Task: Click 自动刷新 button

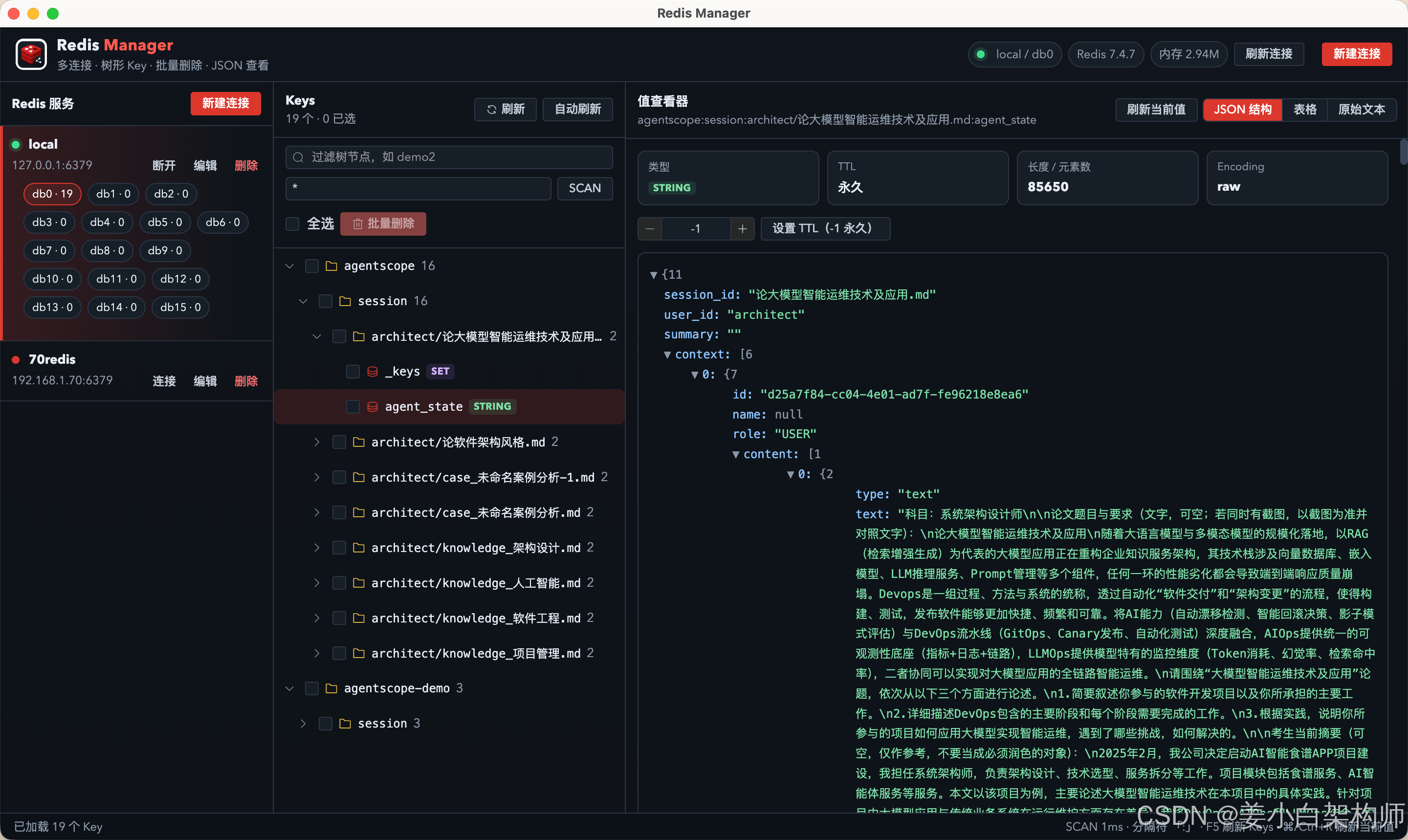Action: tap(578, 109)
